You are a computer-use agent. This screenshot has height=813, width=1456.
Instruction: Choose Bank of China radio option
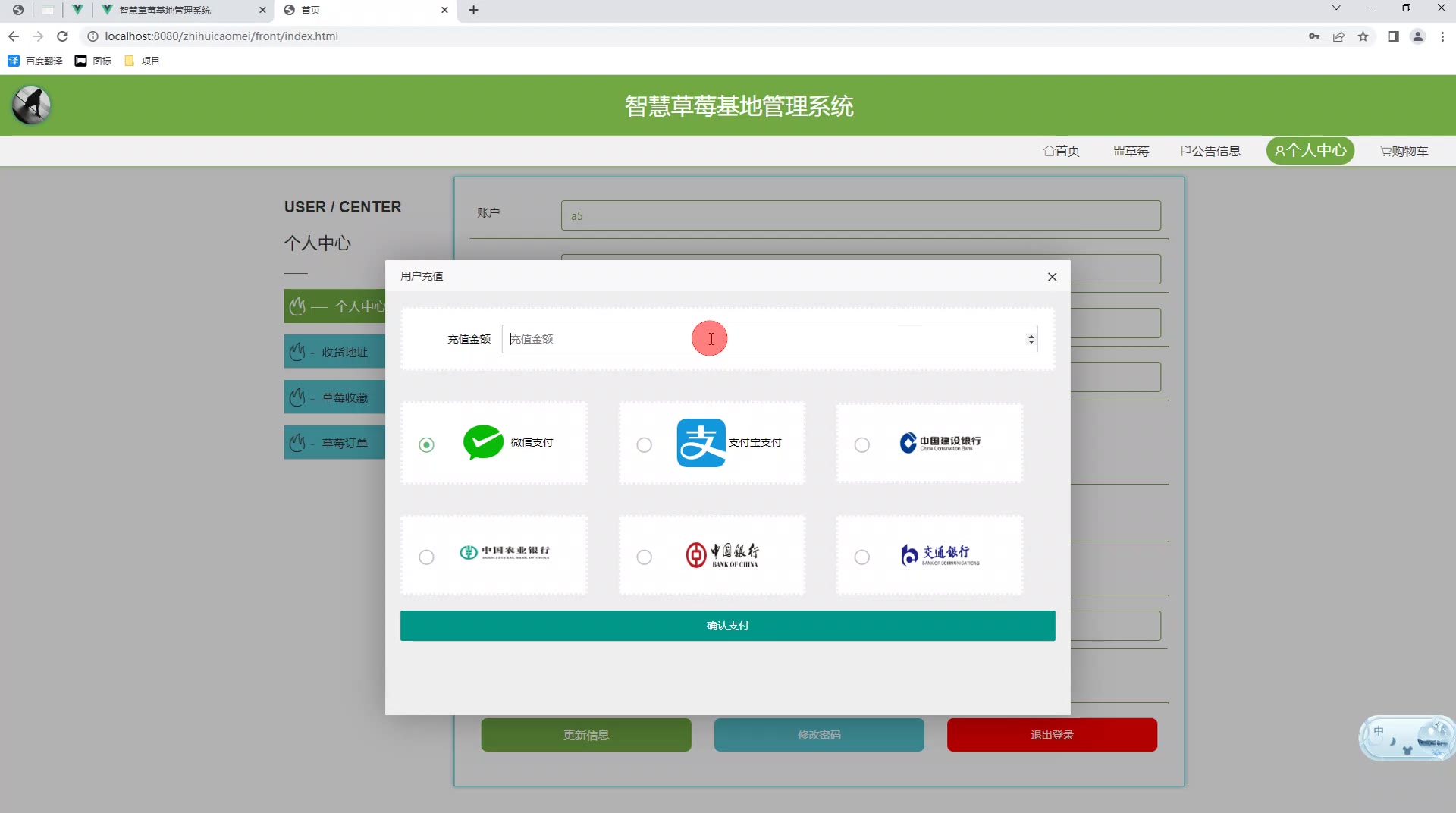[644, 557]
